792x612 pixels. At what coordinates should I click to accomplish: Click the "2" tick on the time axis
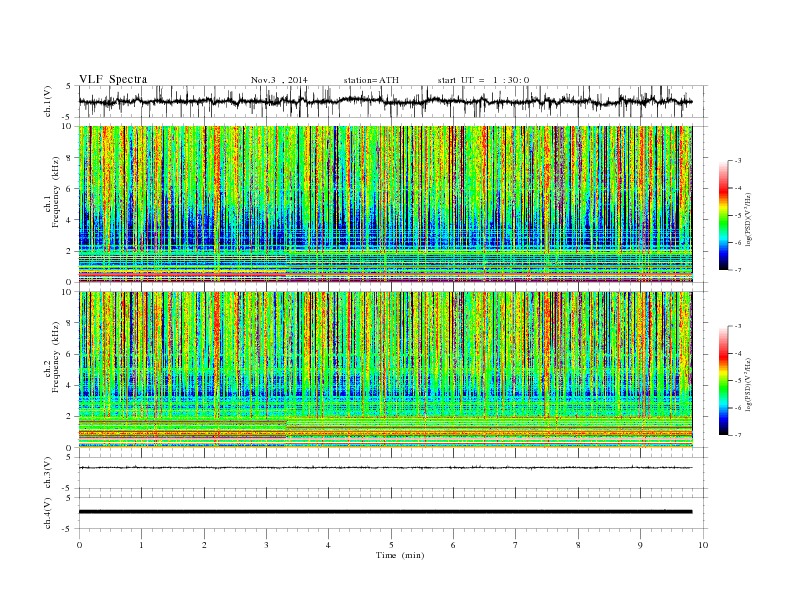(x=205, y=545)
